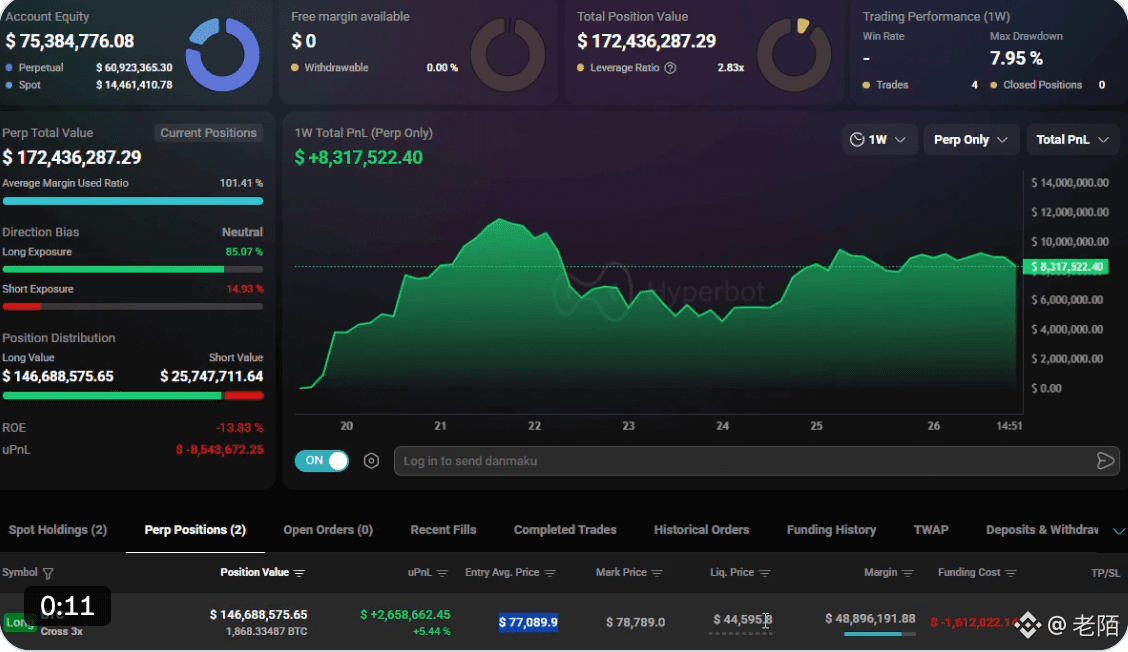Open Historical Orders tab
1128x652 pixels.
click(701, 530)
